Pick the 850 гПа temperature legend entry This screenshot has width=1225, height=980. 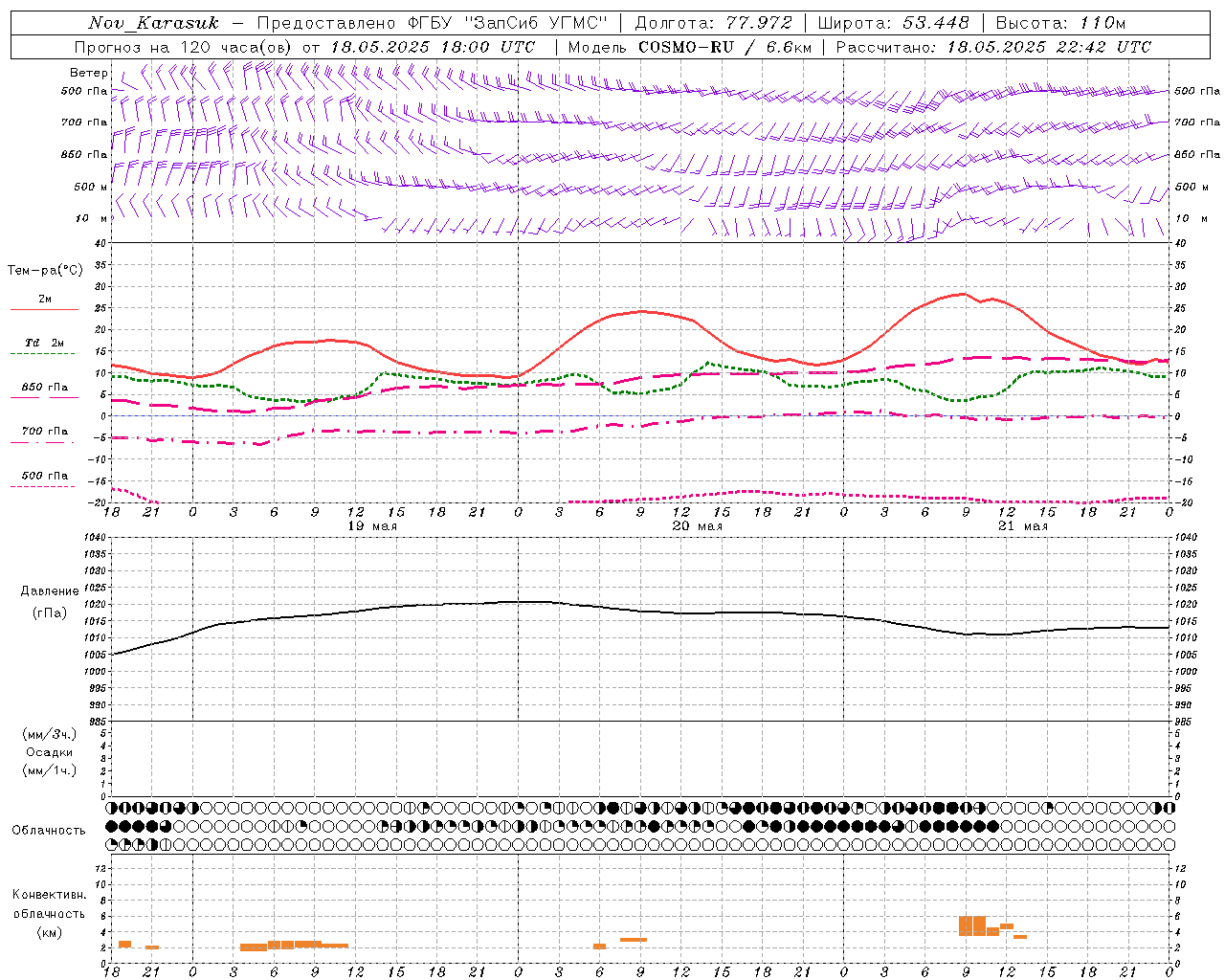[x=44, y=392]
